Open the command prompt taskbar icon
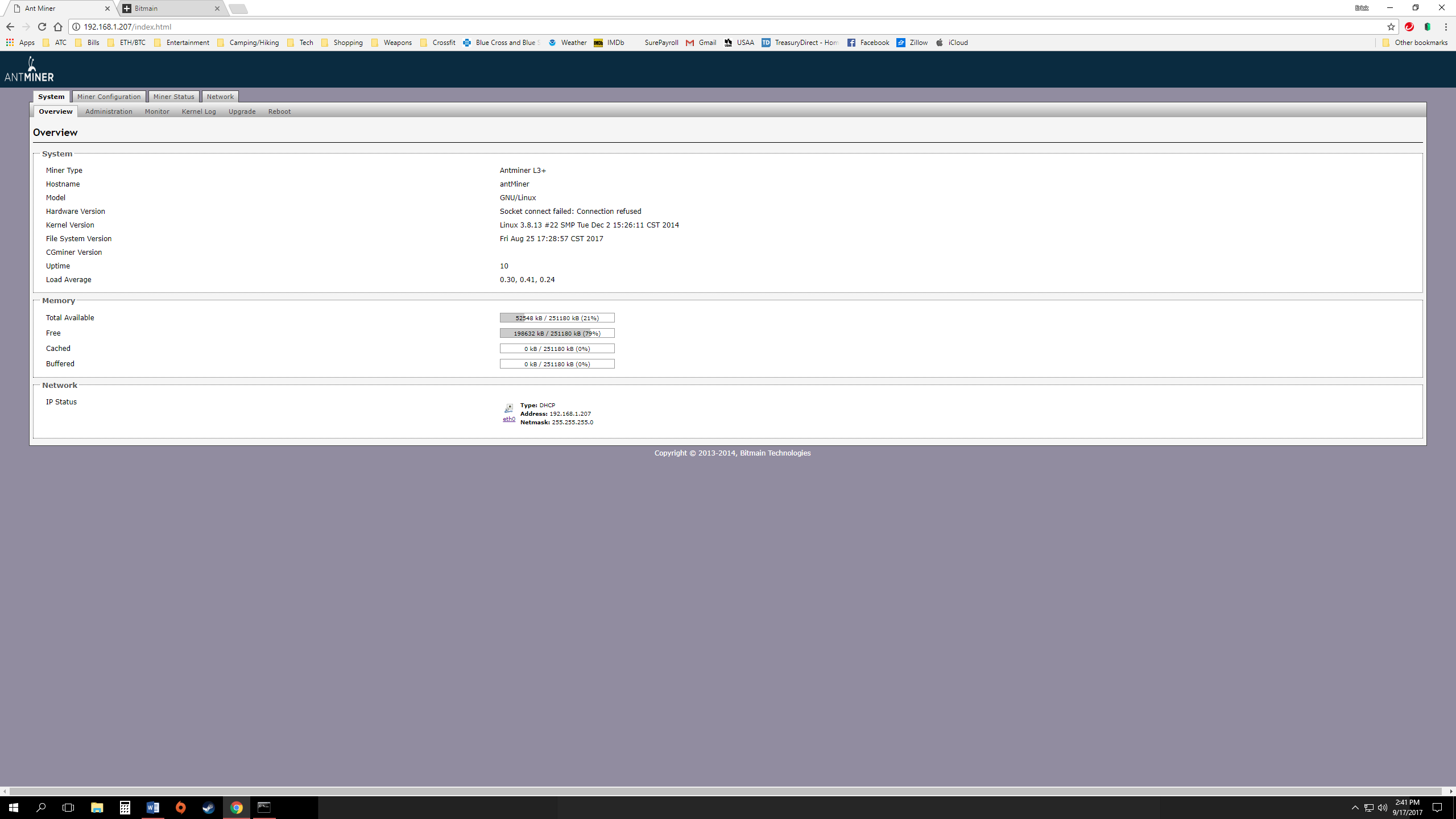The height and width of the screenshot is (819, 1456). (264, 808)
